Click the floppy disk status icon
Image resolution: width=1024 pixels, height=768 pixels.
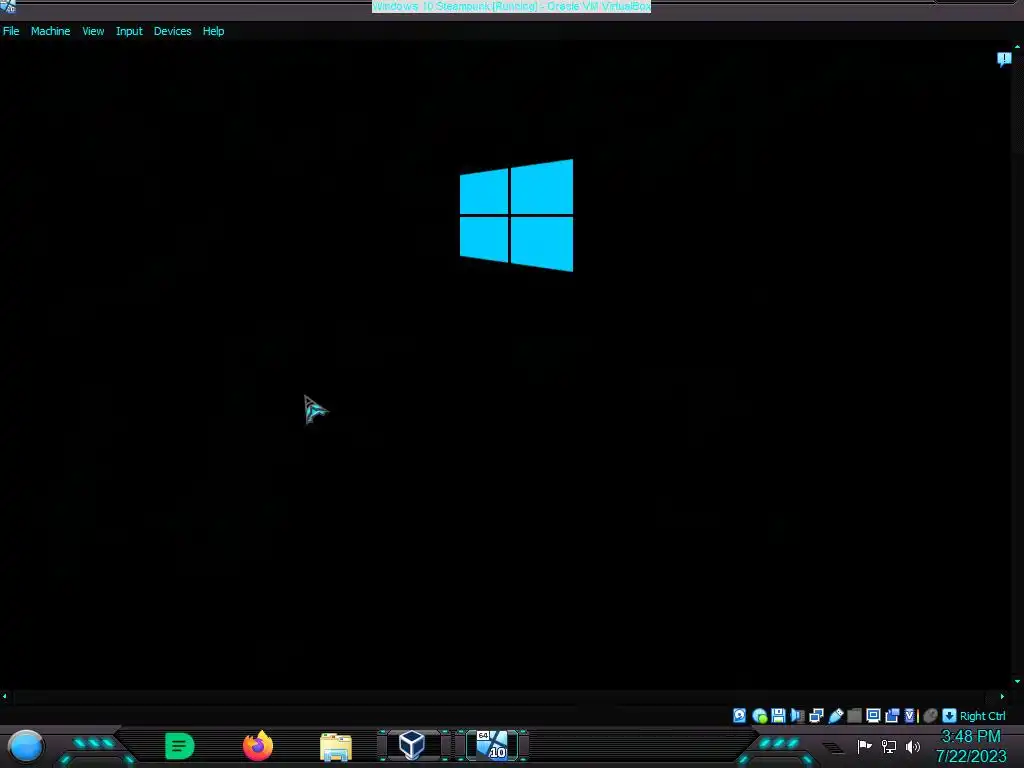[778, 716]
